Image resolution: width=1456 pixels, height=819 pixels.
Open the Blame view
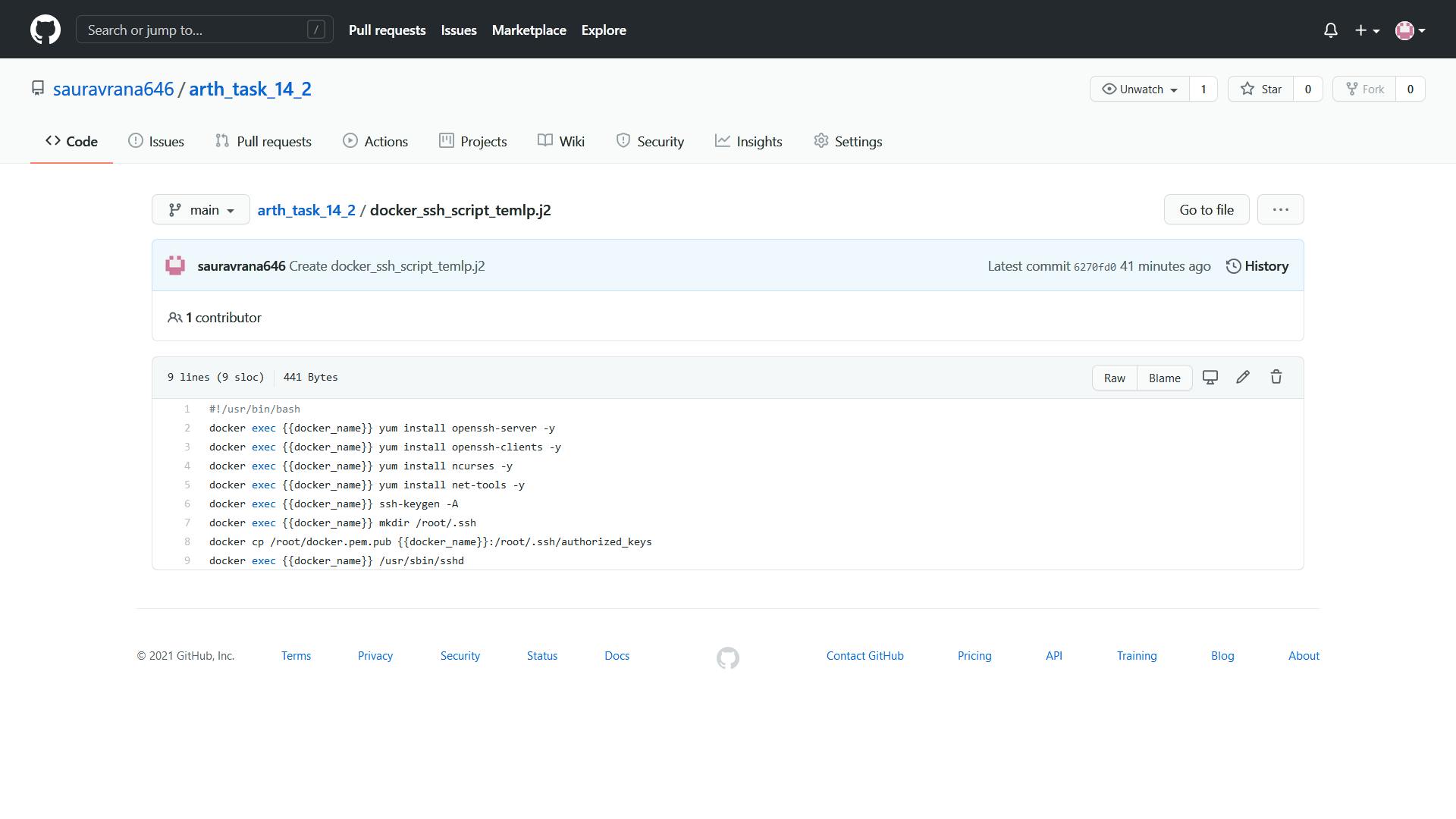pyautogui.click(x=1164, y=378)
